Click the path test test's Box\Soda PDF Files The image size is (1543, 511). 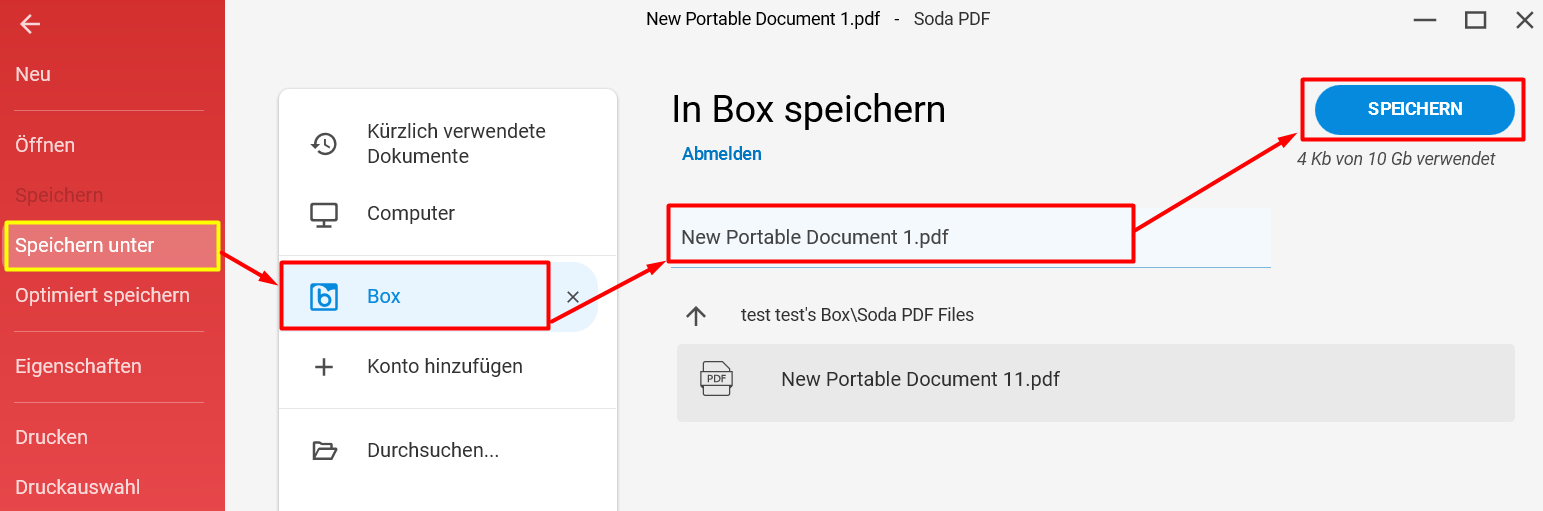coord(857,315)
